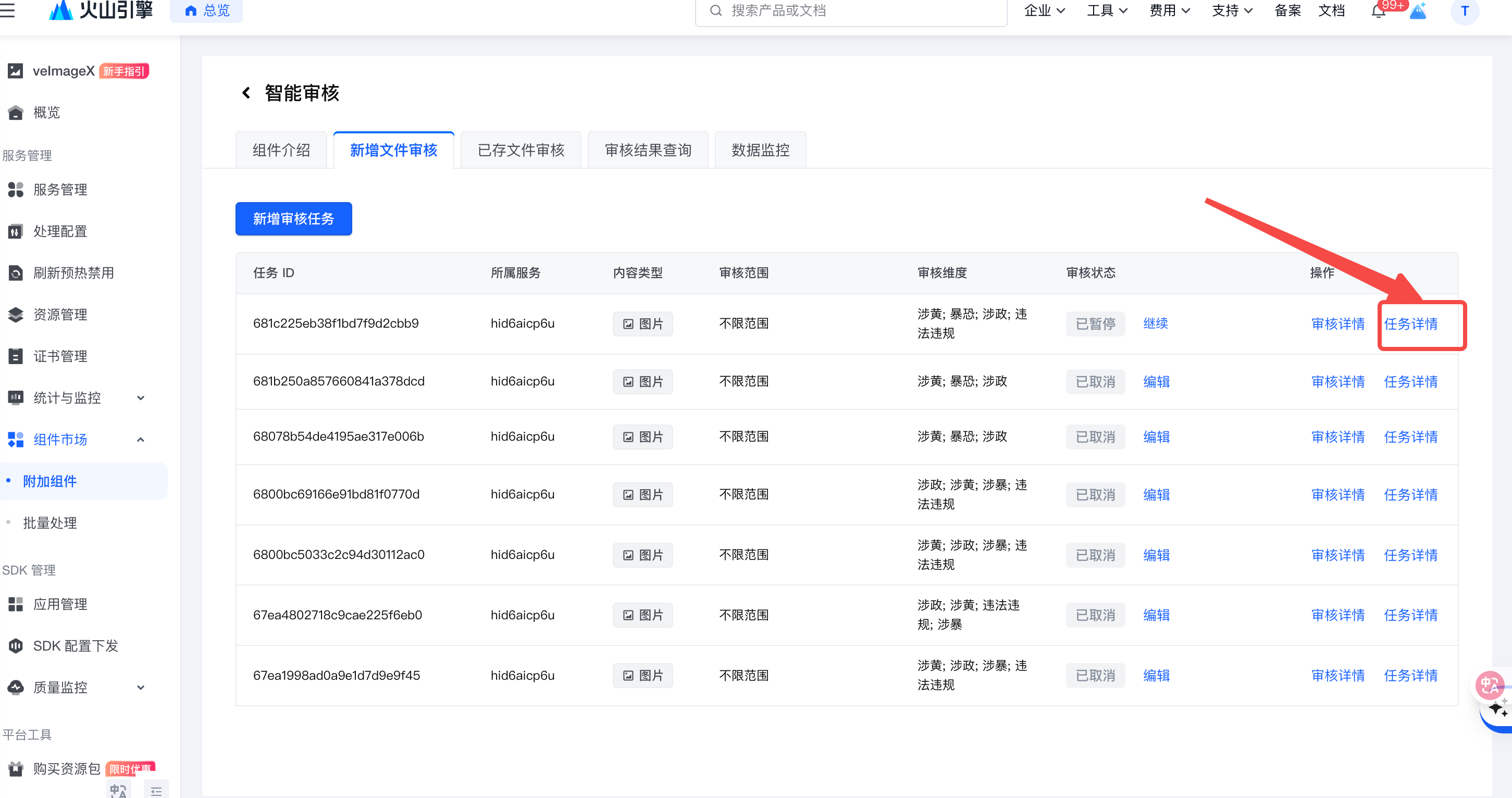Collapse the 组件市场 sidebar section
Viewport: 1512px width, 798px height.
pyautogui.click(x=140, y=440)
